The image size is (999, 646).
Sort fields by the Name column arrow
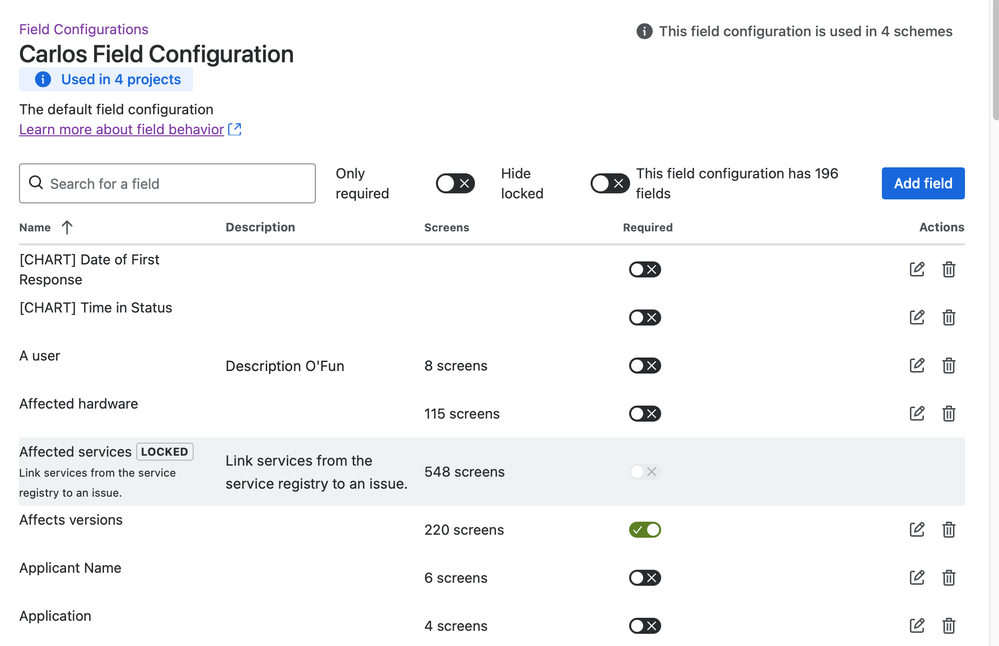point(67,228)
